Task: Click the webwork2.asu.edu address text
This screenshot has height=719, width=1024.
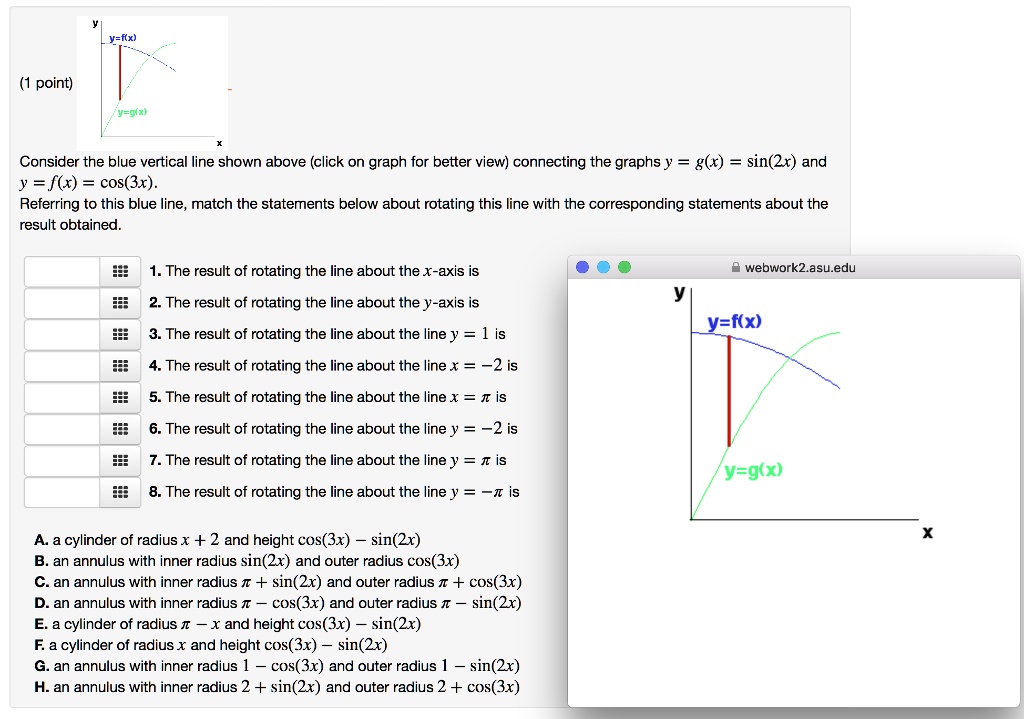Action: [x=800, y=267]
